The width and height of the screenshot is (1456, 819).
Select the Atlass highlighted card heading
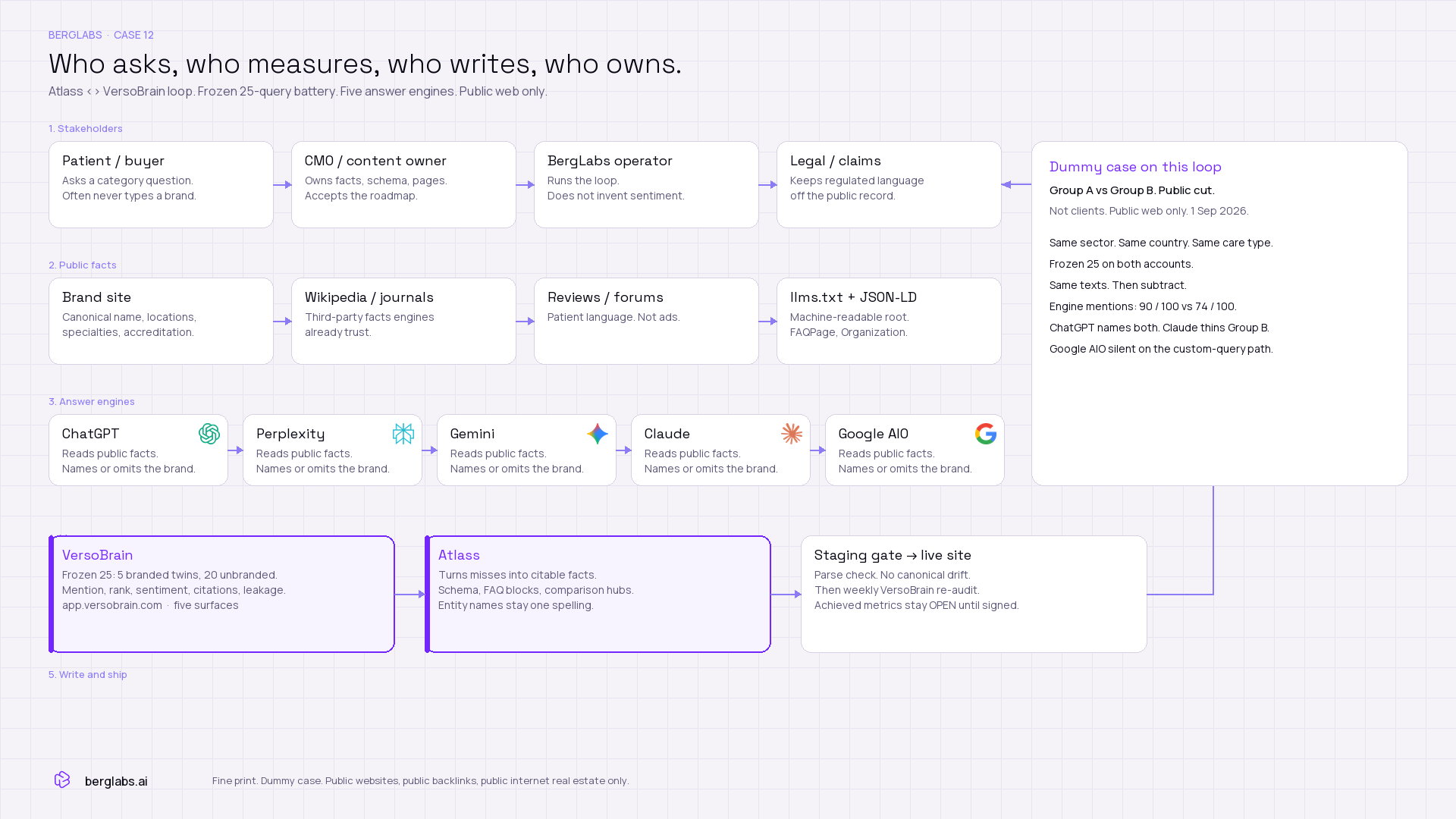coord(459,555)
